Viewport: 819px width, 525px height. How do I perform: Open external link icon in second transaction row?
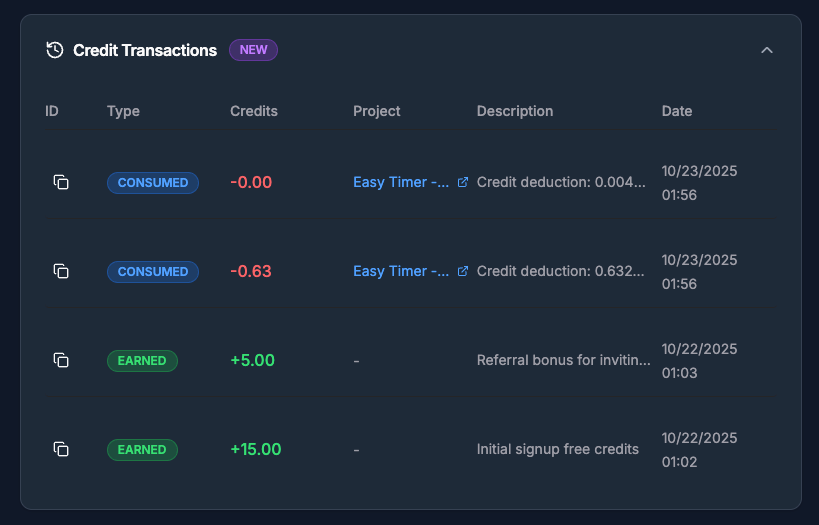pyautogui.click(x=462, y=271)
